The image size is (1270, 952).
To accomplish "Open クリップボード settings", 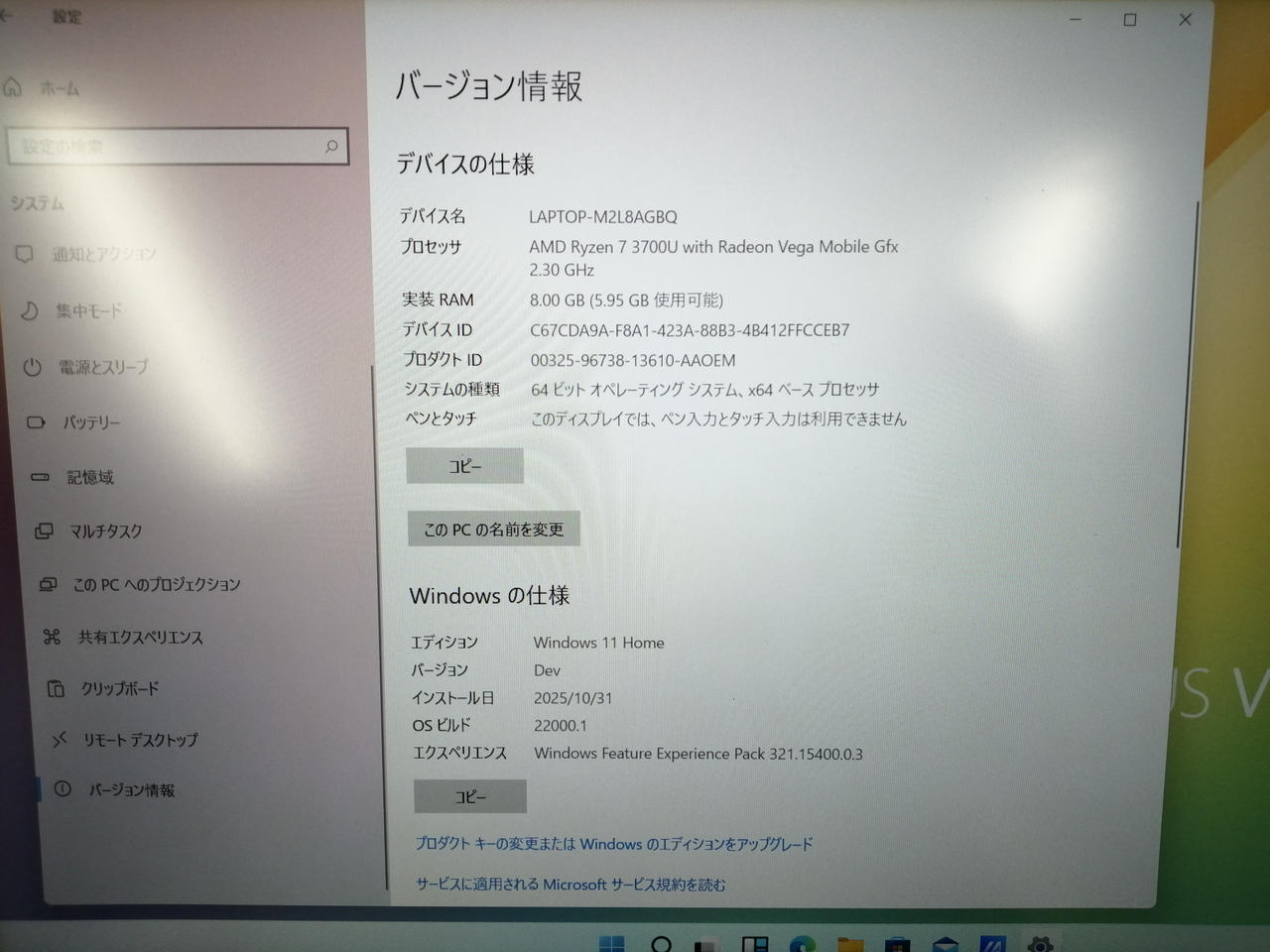I will pos(119,688).
